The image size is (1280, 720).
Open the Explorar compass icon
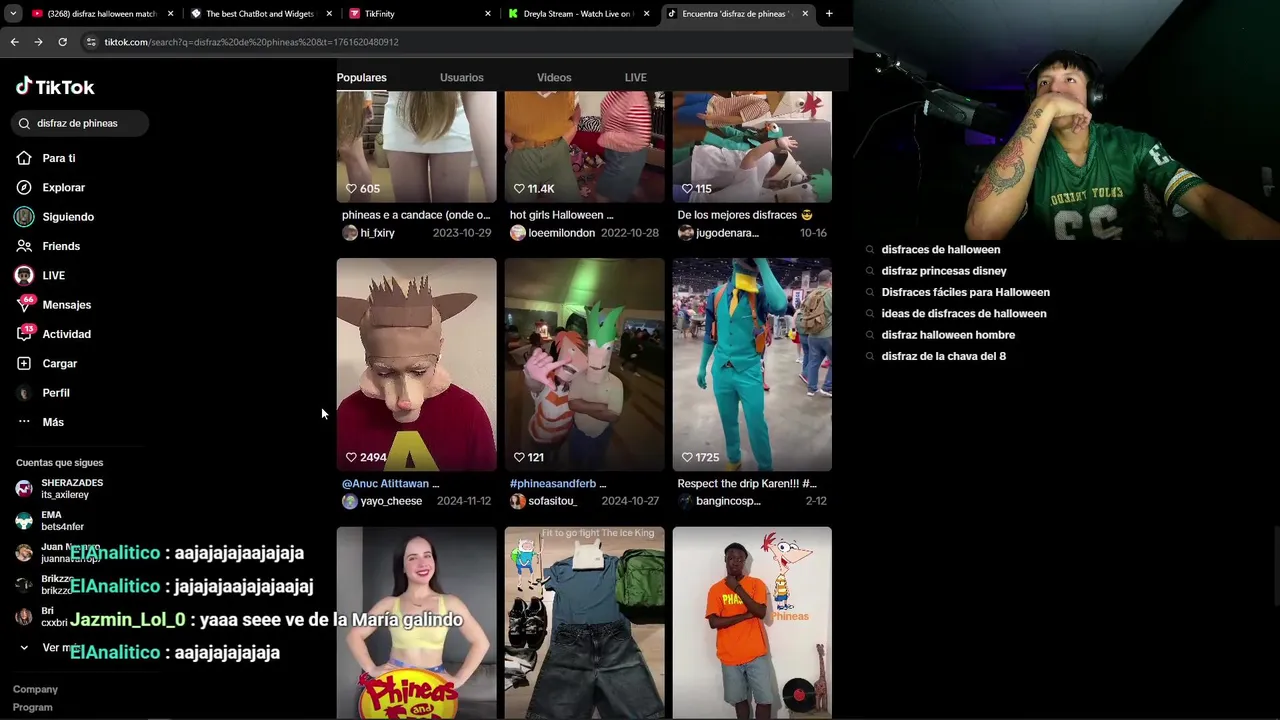point(24,187)
